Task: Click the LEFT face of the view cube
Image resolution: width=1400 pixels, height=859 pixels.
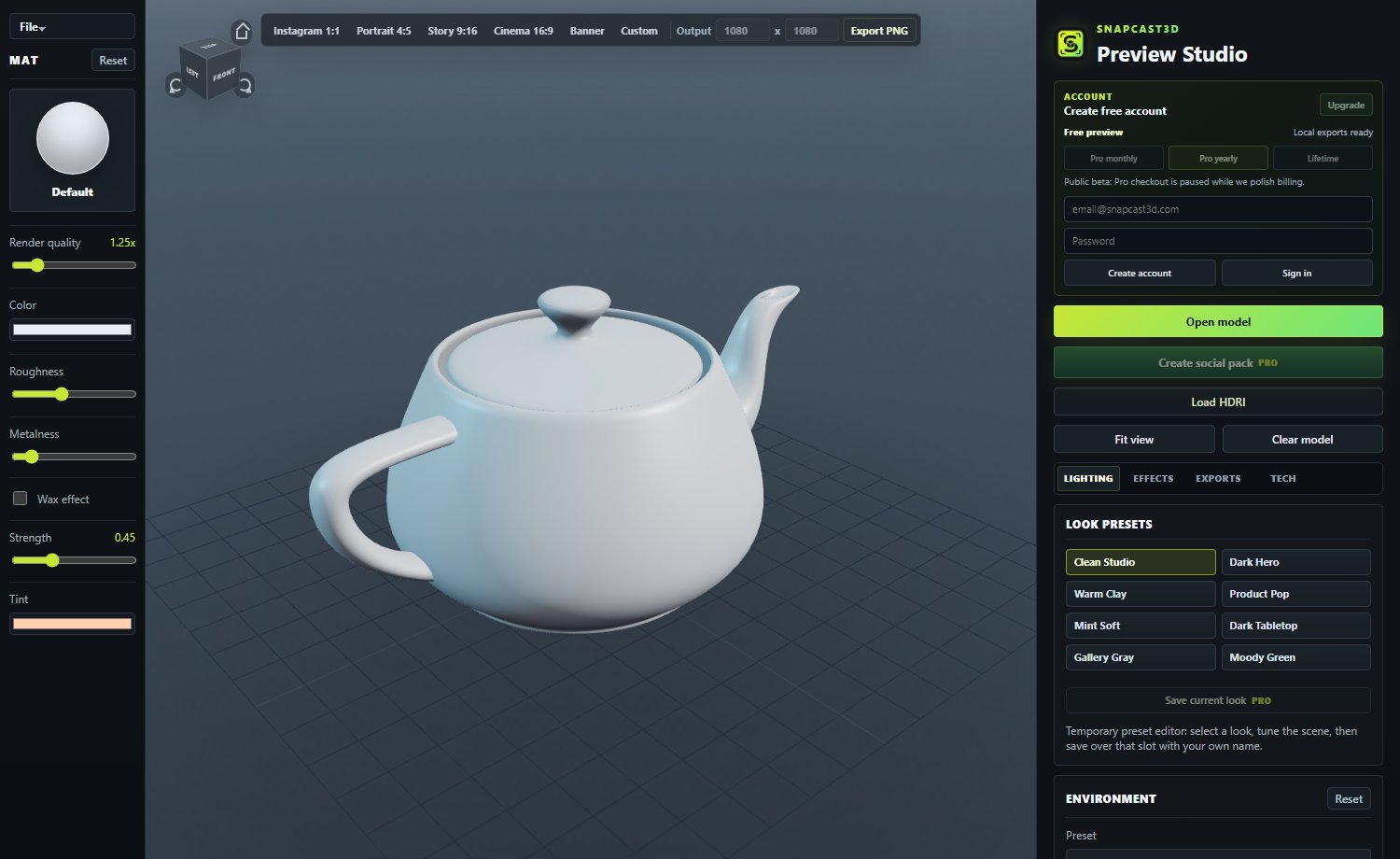Action: pyautogui.click(x=192, y=73)
